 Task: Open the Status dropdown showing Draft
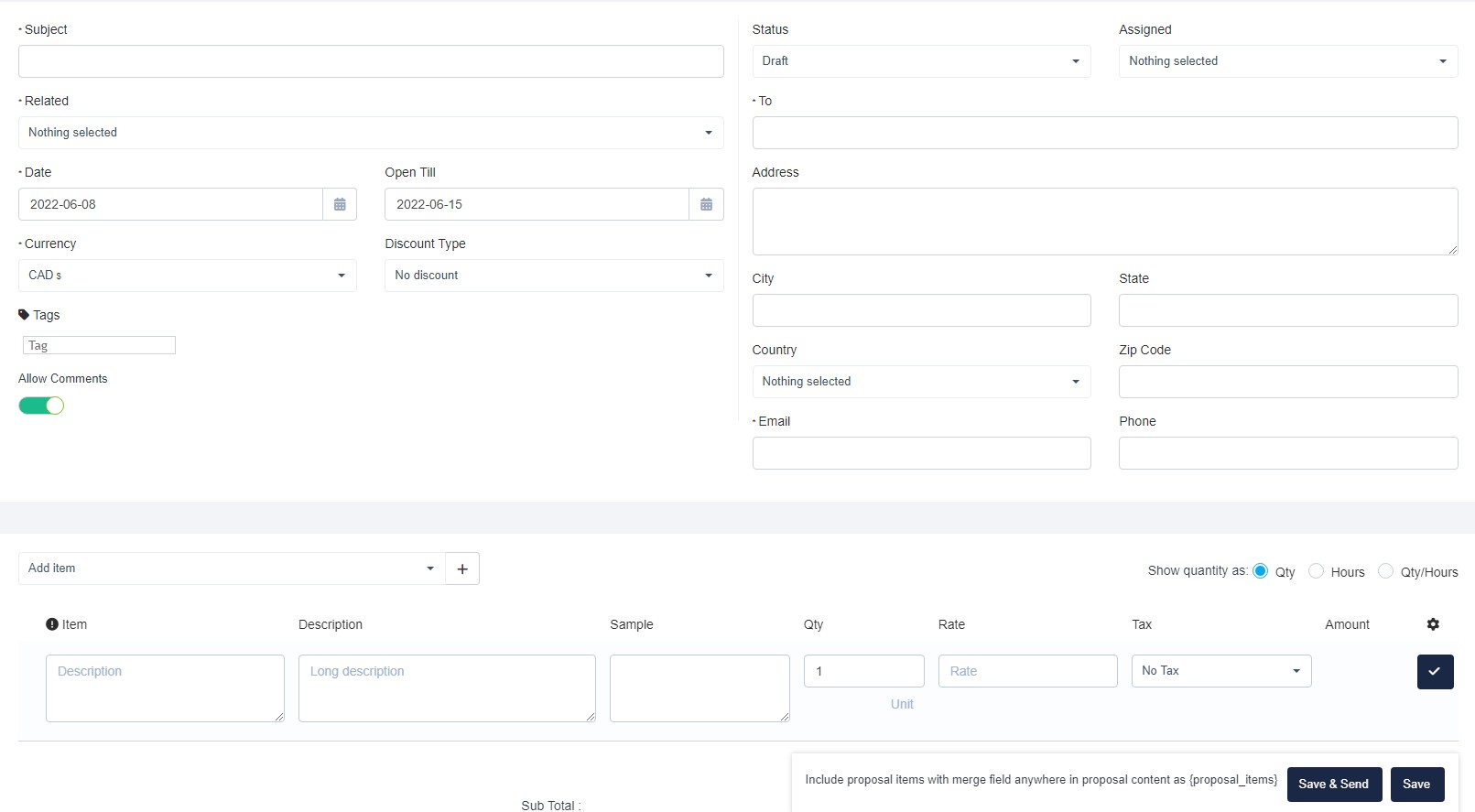point(920,61)
